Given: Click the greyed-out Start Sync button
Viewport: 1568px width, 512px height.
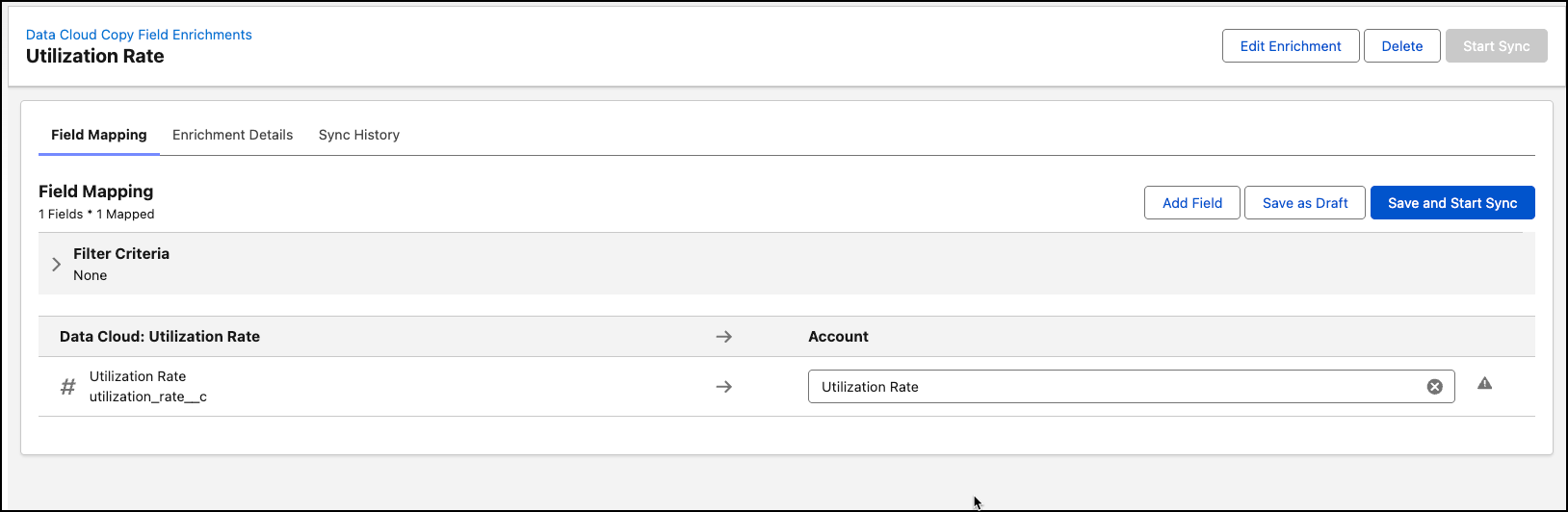Looking at the screenshot, I should [x=1495, y=46].
